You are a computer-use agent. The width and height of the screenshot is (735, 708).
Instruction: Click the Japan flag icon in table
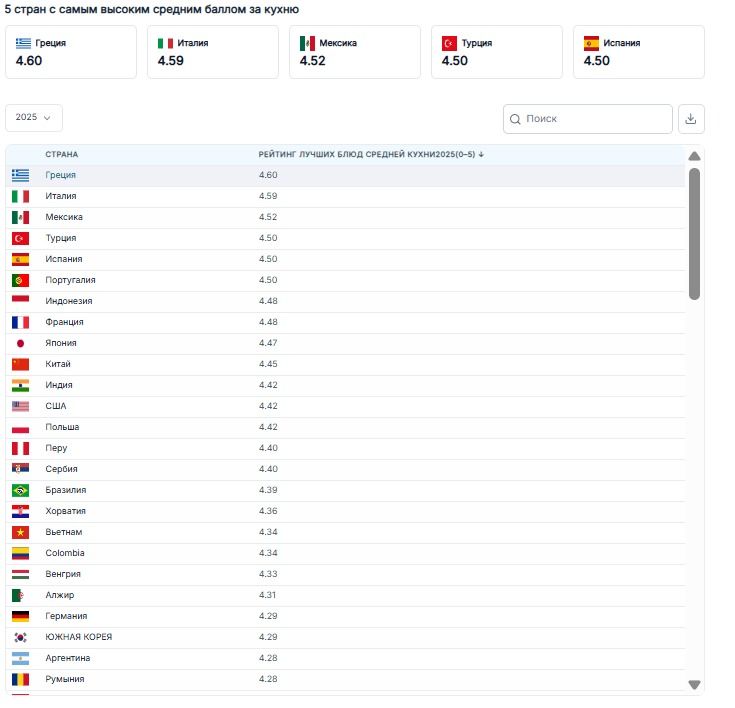[x=20, y=343]
